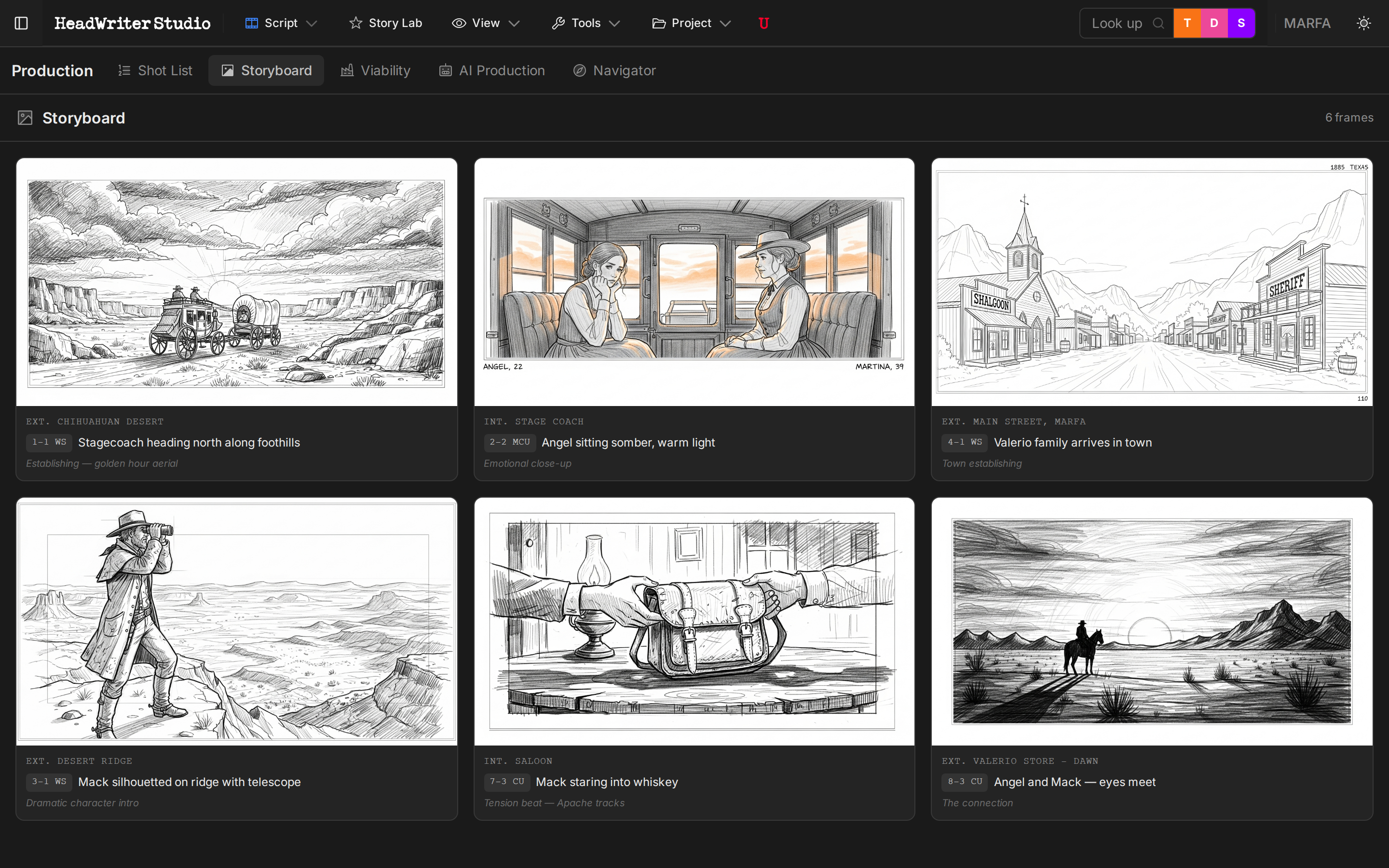This screenshot has width=1389, height=868.
Task: Click the 1-1 WS shot badge
Action: [49, 443]
